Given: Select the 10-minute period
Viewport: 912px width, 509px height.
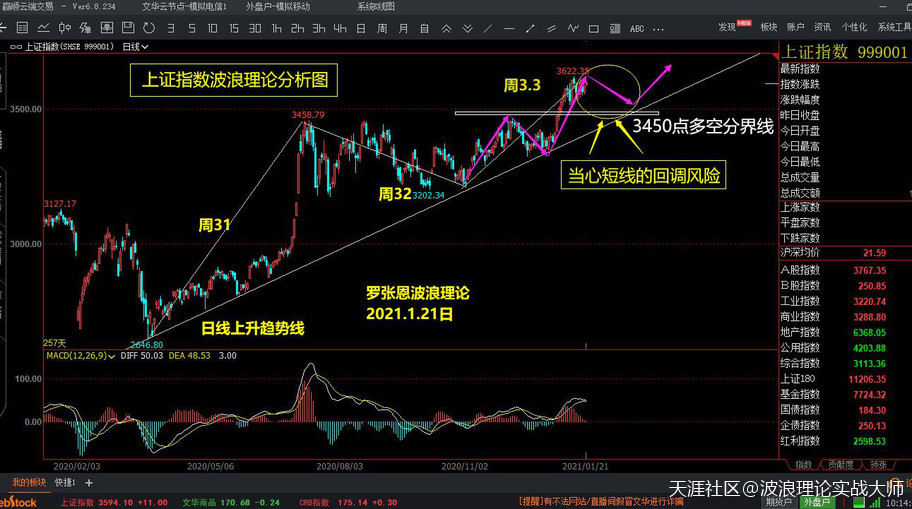Looking at the screenshot, I should tap(212, 28).
